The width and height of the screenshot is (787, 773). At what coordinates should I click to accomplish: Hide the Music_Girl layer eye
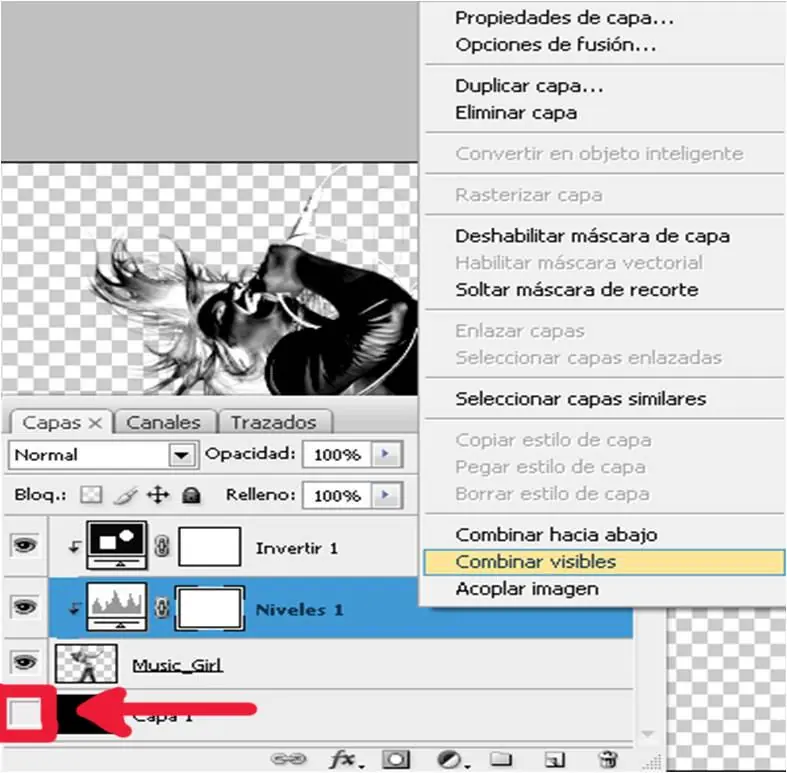[x=25, y=663]
